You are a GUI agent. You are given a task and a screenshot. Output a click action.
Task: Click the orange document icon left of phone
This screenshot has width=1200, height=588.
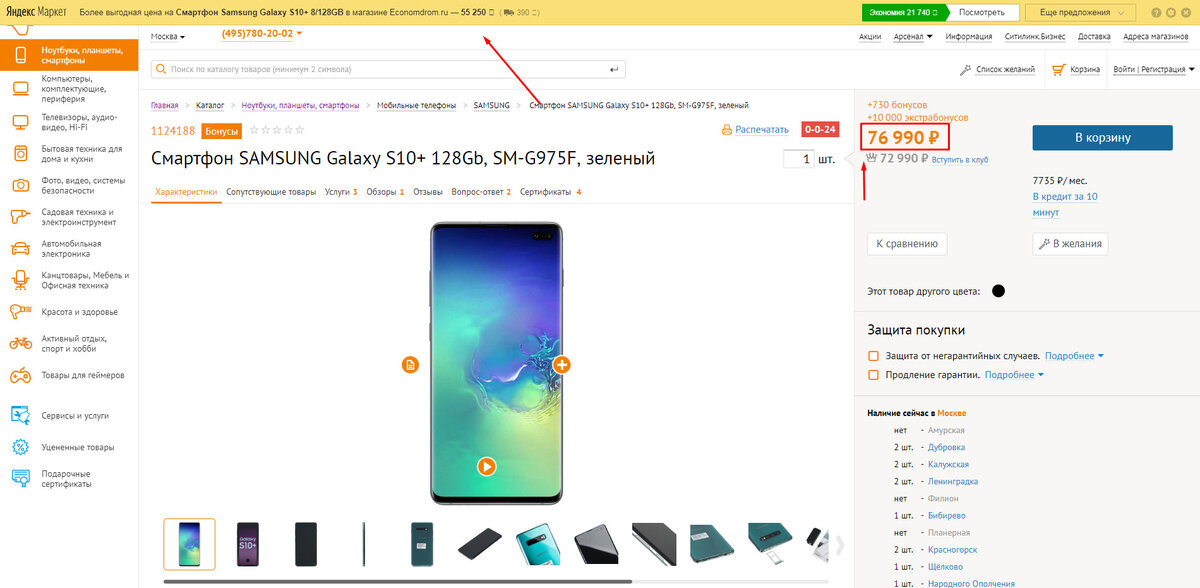(x=411, y=365)
